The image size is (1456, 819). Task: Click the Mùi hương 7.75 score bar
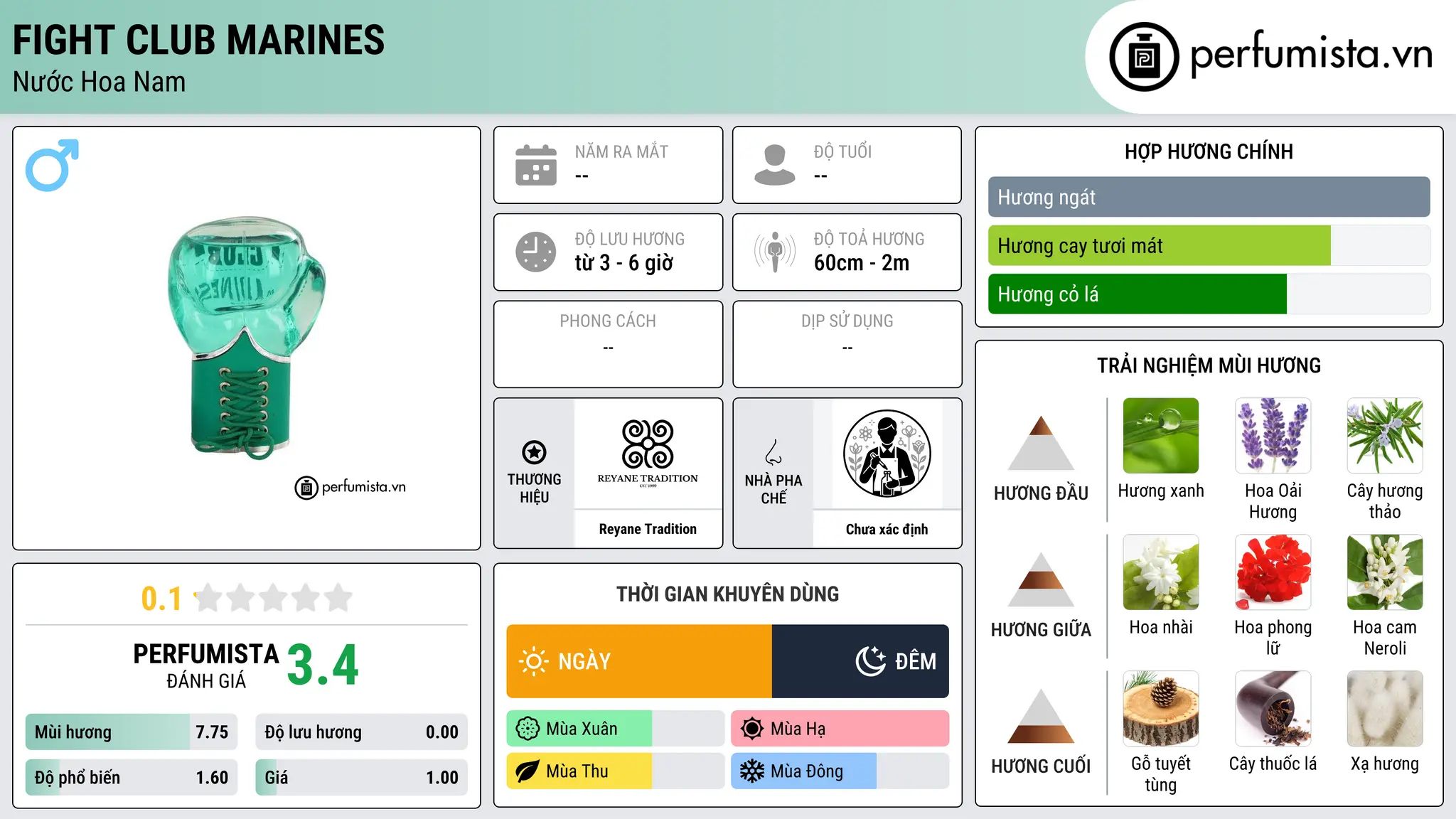pos(132,732)
